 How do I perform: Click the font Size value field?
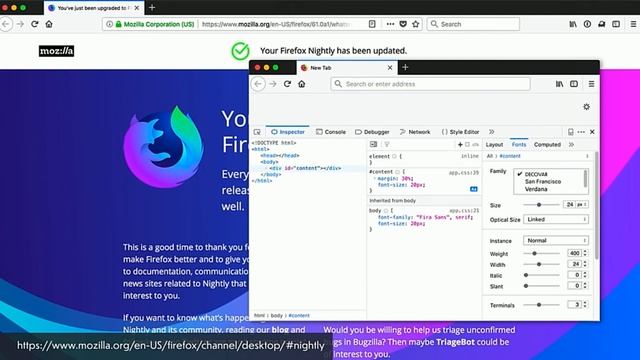[569, 204]
